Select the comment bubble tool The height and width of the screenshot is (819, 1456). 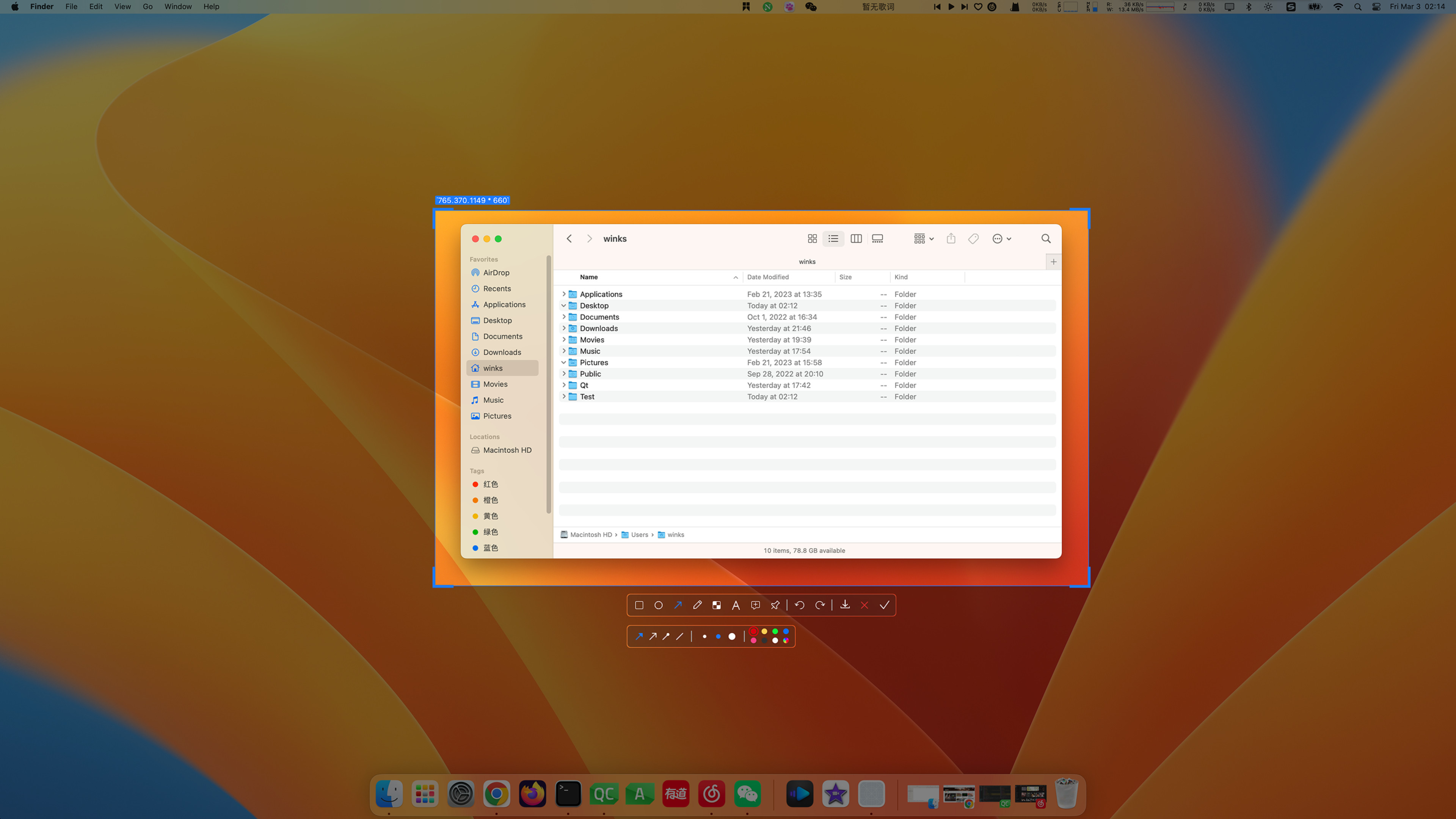tap(756, 605)
